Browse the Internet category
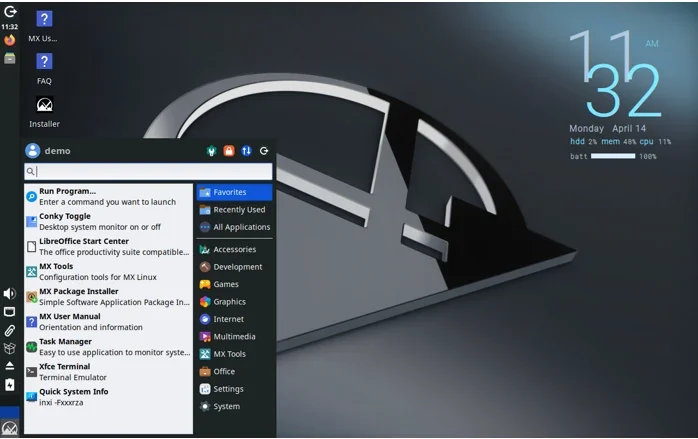The image size is (698, 439). click(x=234, y=319)
